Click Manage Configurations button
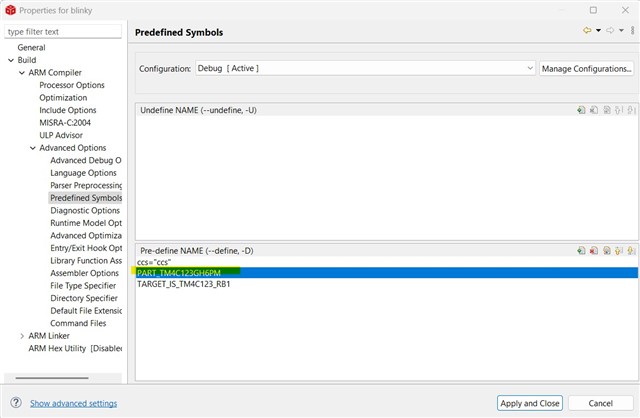The width and height of the screenshot is (640, 418). pos(587,69)
